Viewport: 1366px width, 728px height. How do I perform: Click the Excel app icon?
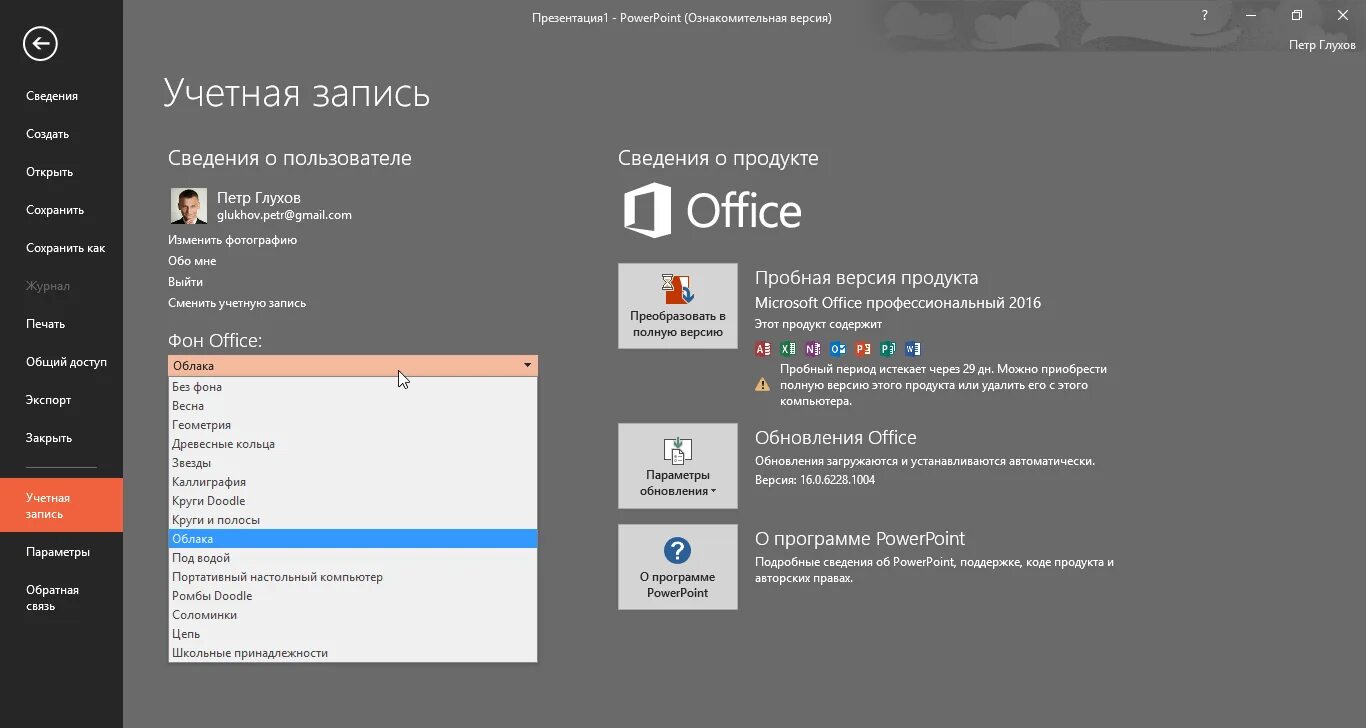tap(788, 349)
